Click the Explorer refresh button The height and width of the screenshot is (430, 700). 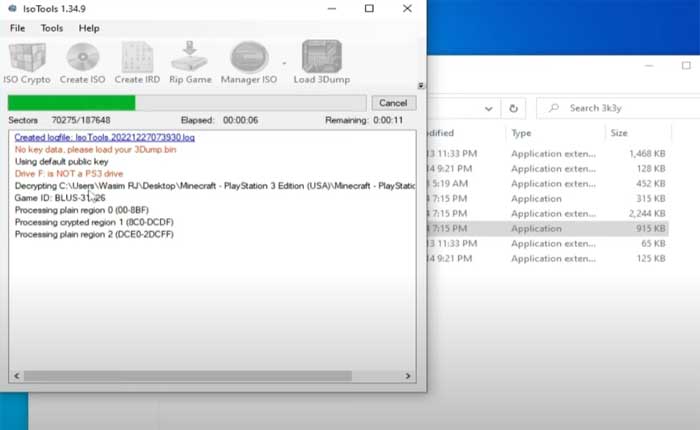coord(513,108)
